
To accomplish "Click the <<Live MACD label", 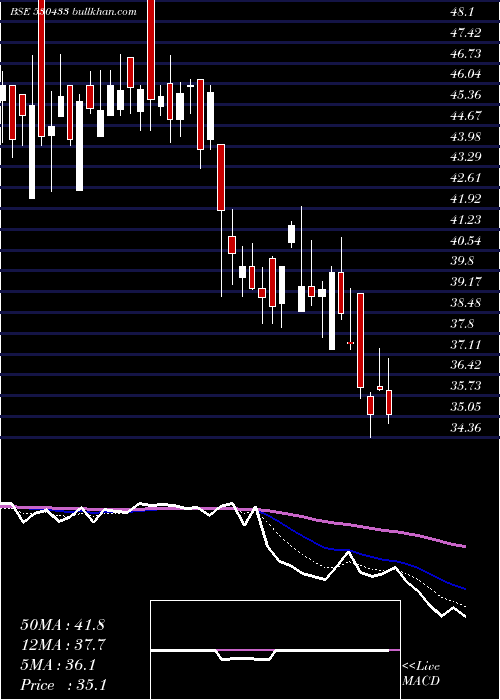I will (x=421, y=674).
